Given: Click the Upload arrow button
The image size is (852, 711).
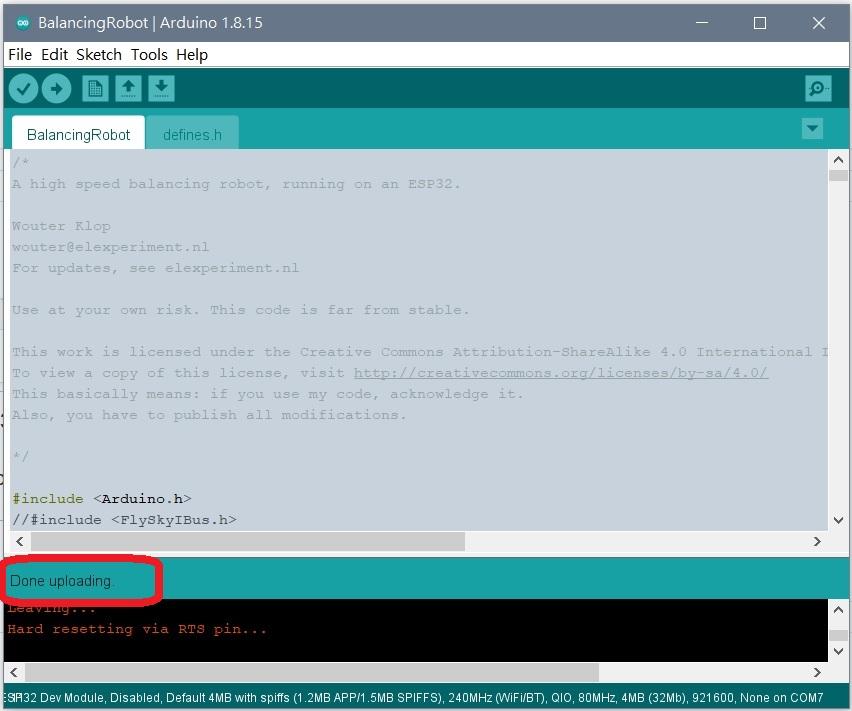Looking at the screenshot, I should point(57,89).
